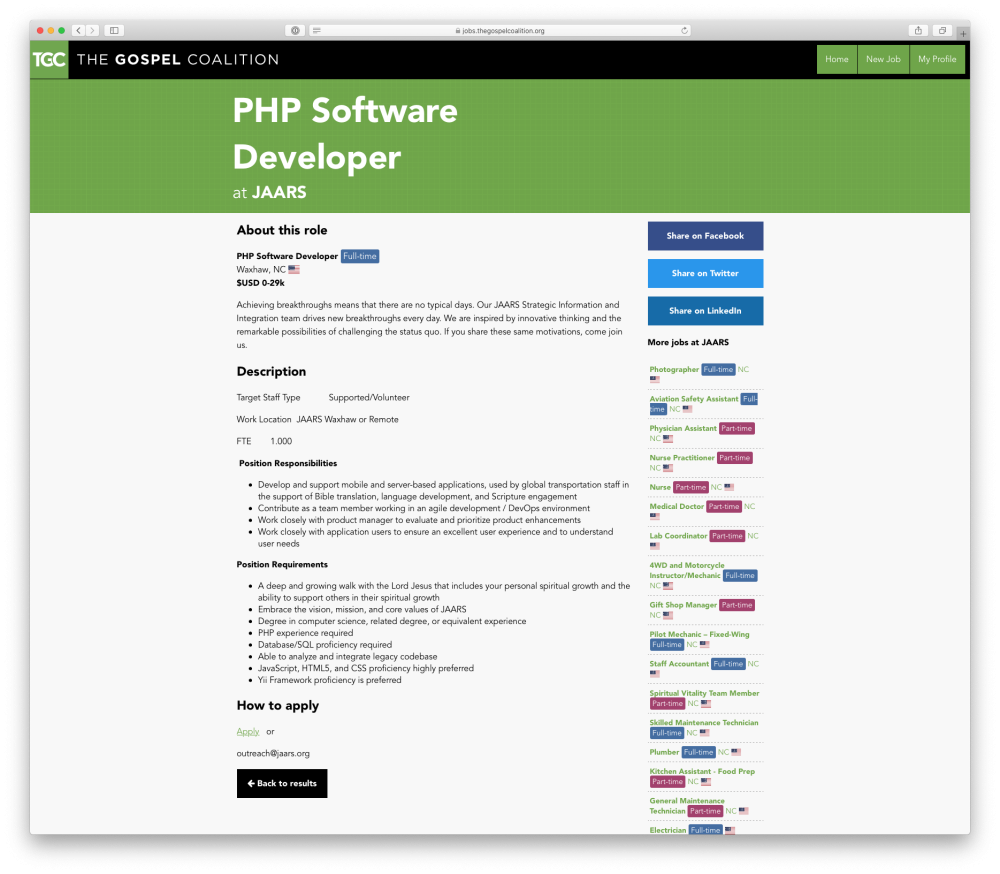Screen dimensions: 1000x874
Task: Click the TGC logo in the header
Action: (x=48, y=59)
